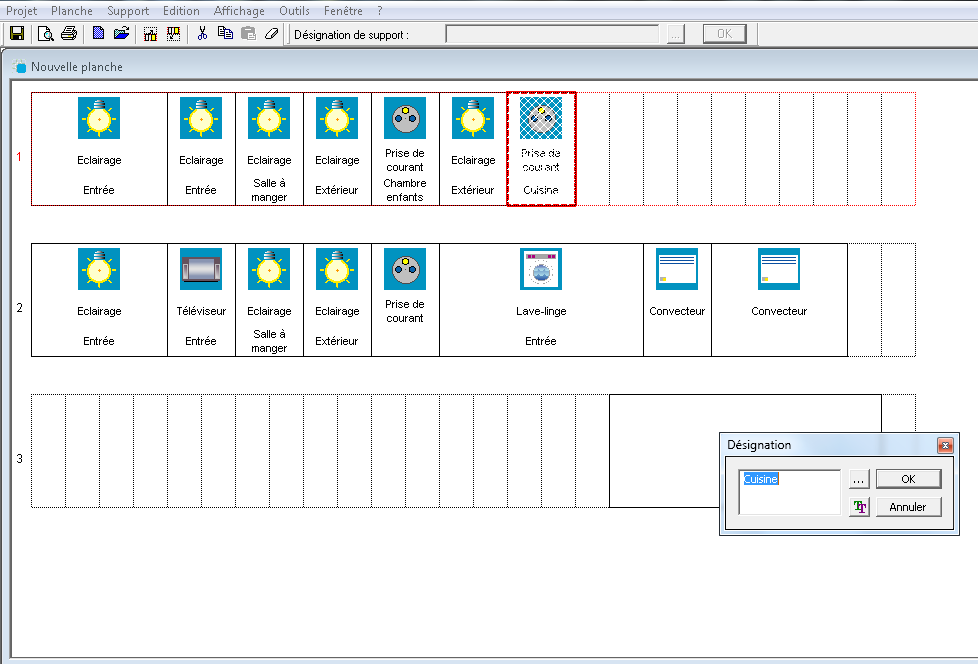978x664 pixels.
Task: Click the Téléviseur label text
Action: (201, 311)
